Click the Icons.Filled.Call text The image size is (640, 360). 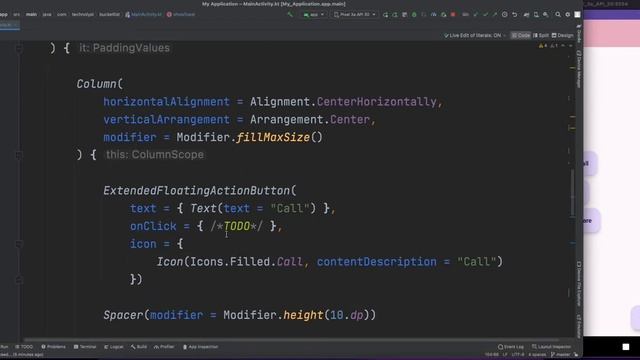click(247, 262)
